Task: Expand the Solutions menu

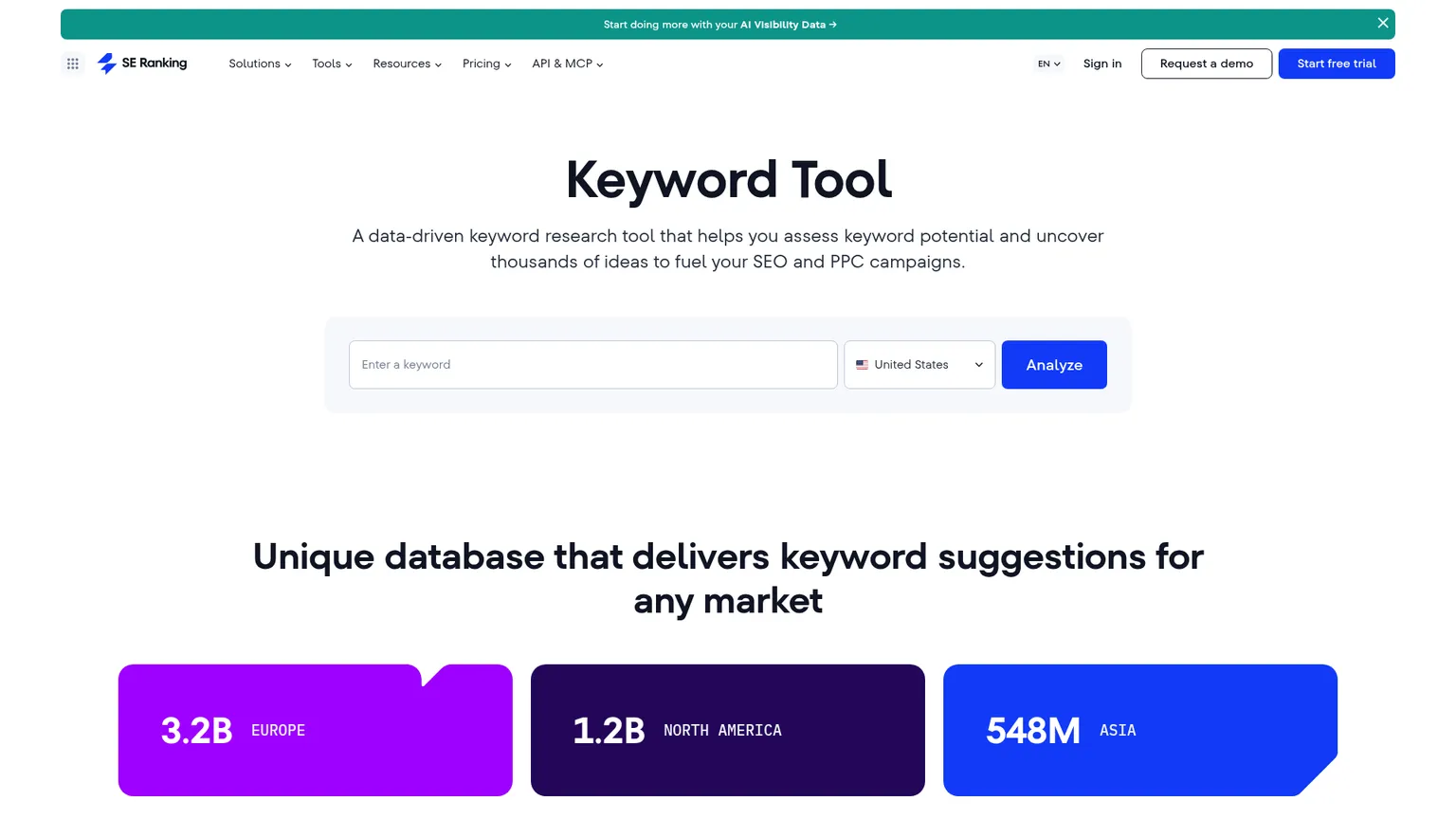Action: 260,64
